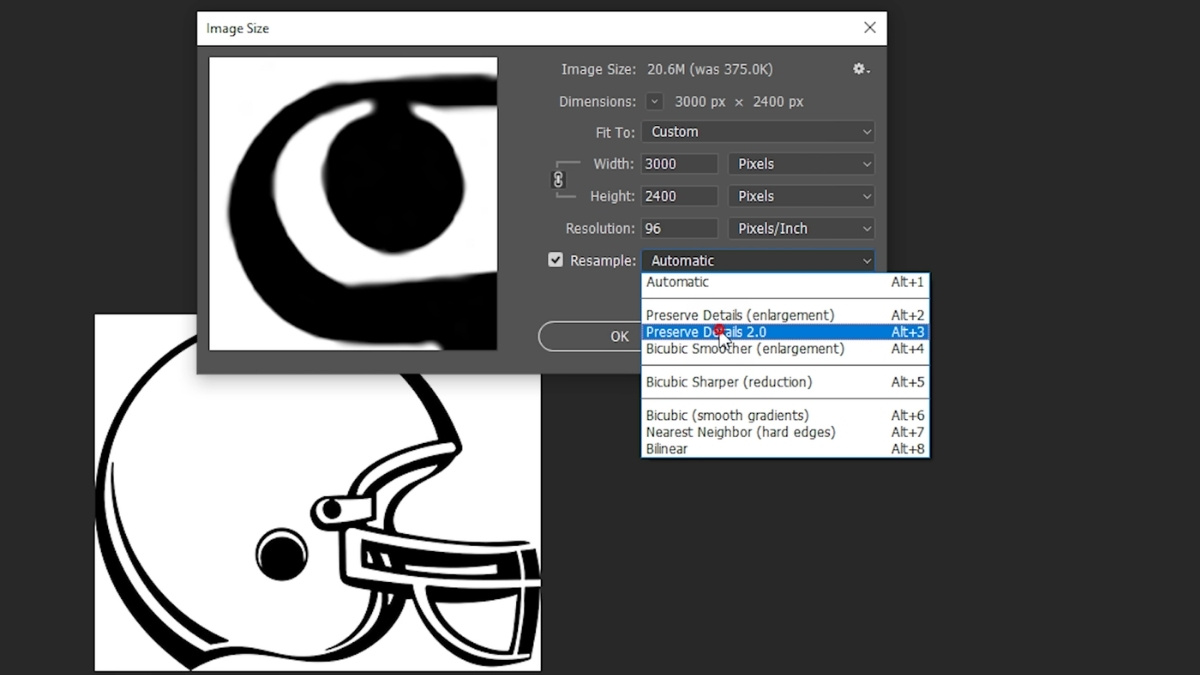Expand the Width units Pixels dropdown
The height and width of the screenshot is (675, 1200).
tap(801, 164)
